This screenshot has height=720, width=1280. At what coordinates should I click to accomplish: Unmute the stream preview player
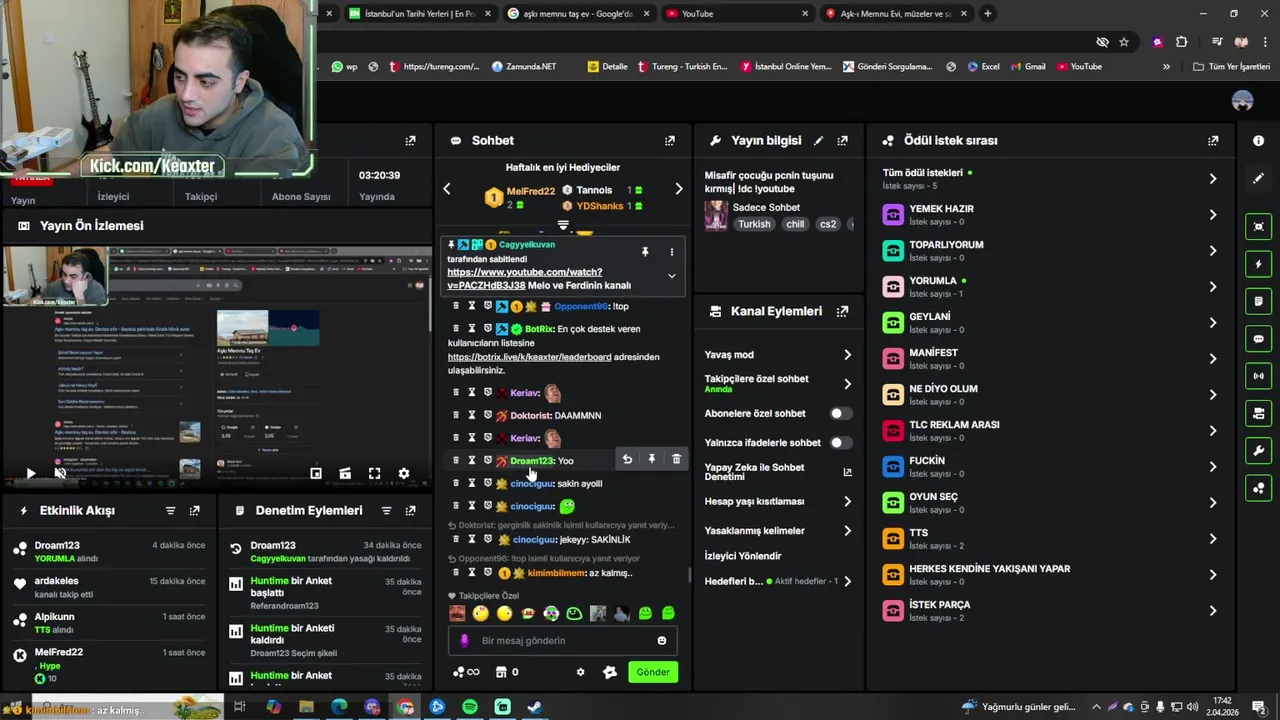point(60,473)
